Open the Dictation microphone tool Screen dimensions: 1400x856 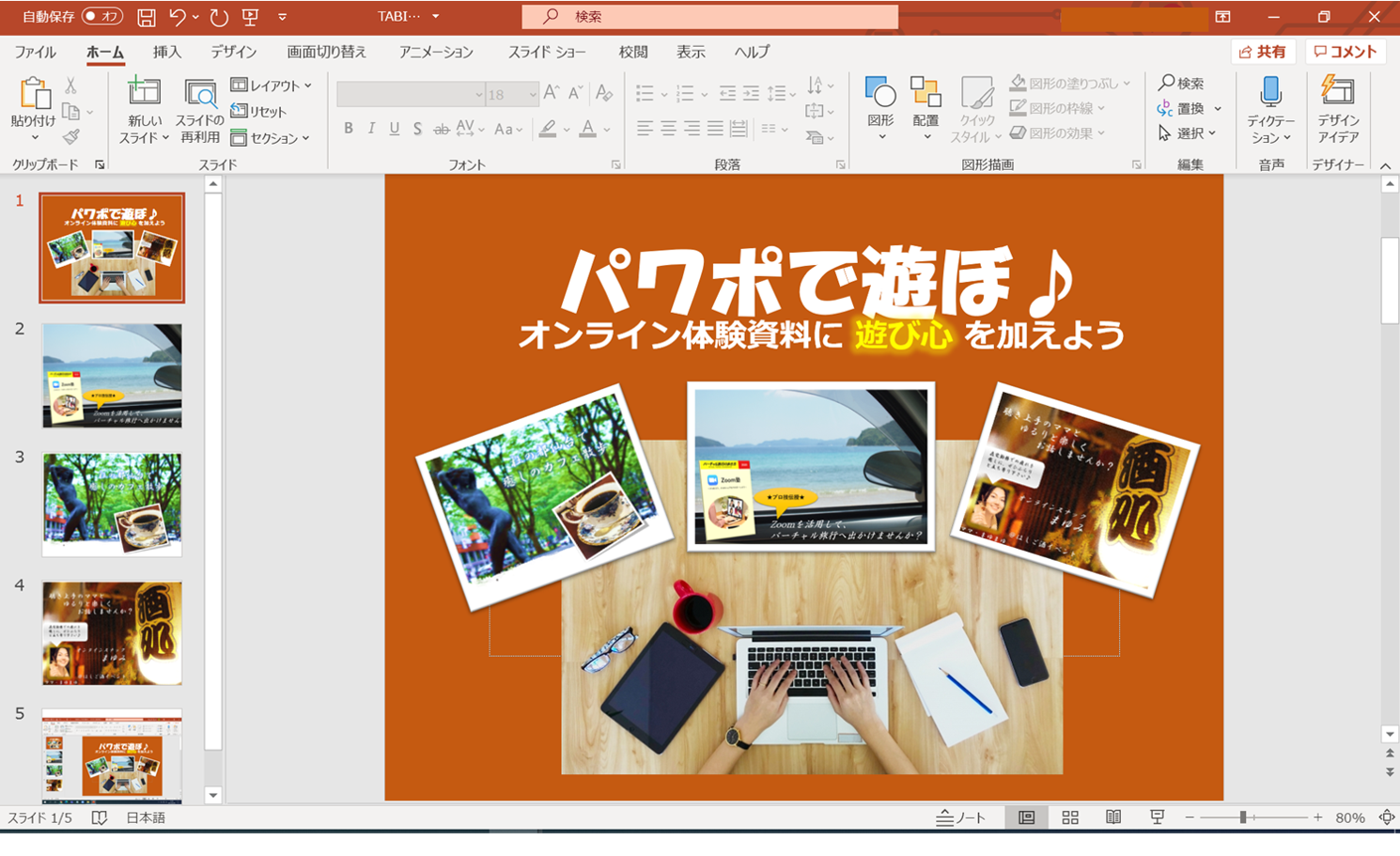pyautogui.click(x=1270, y=93)
